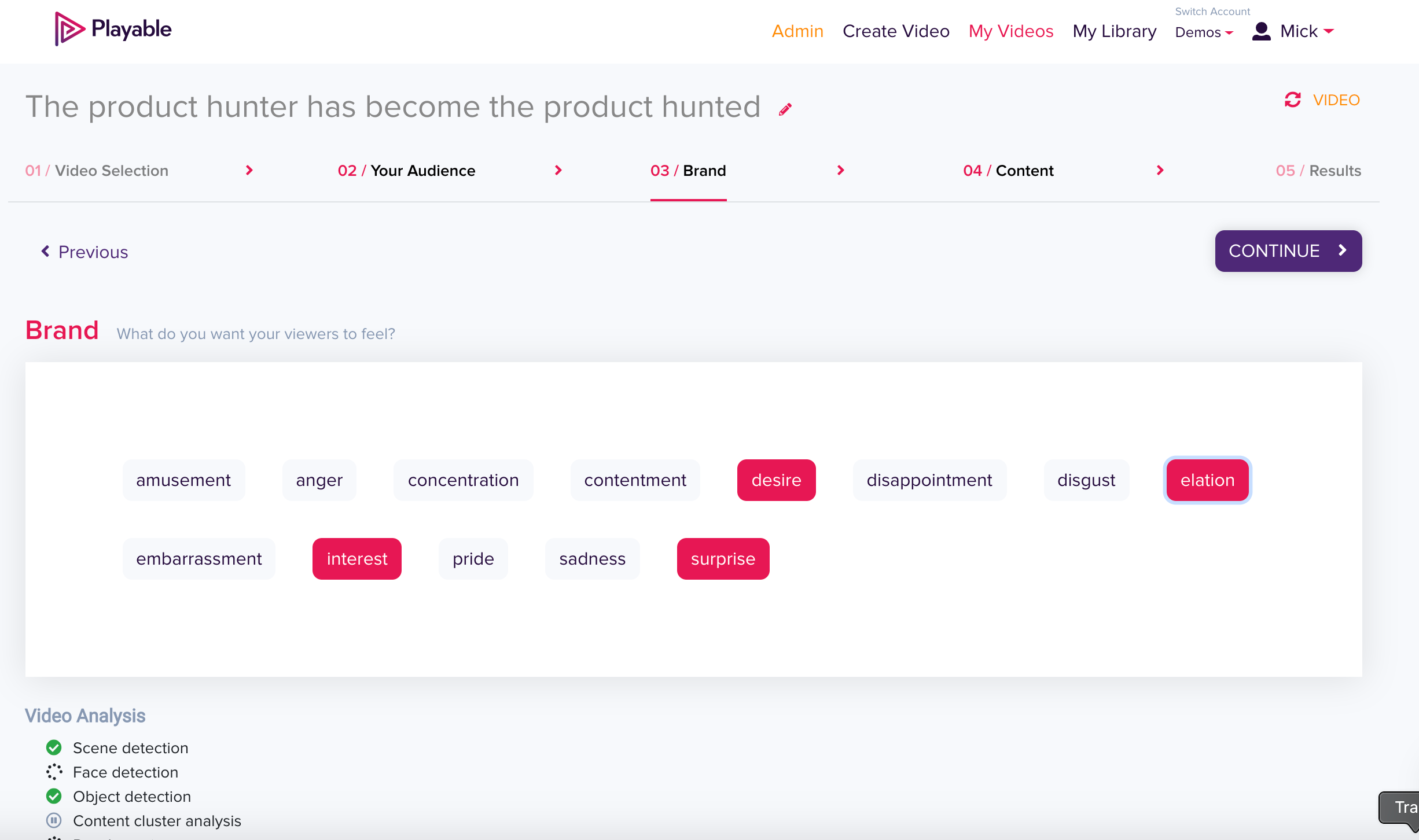
Task: Click the Content cluster analysis pause icon
Action: [54, 820]
